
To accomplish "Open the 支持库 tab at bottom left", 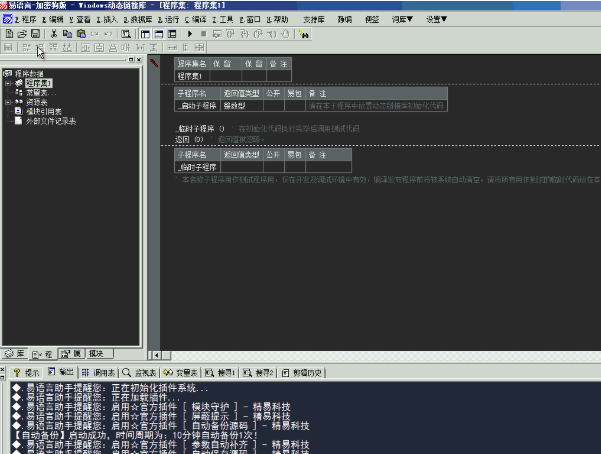I will pyautogui.click(x=17, y=354).
